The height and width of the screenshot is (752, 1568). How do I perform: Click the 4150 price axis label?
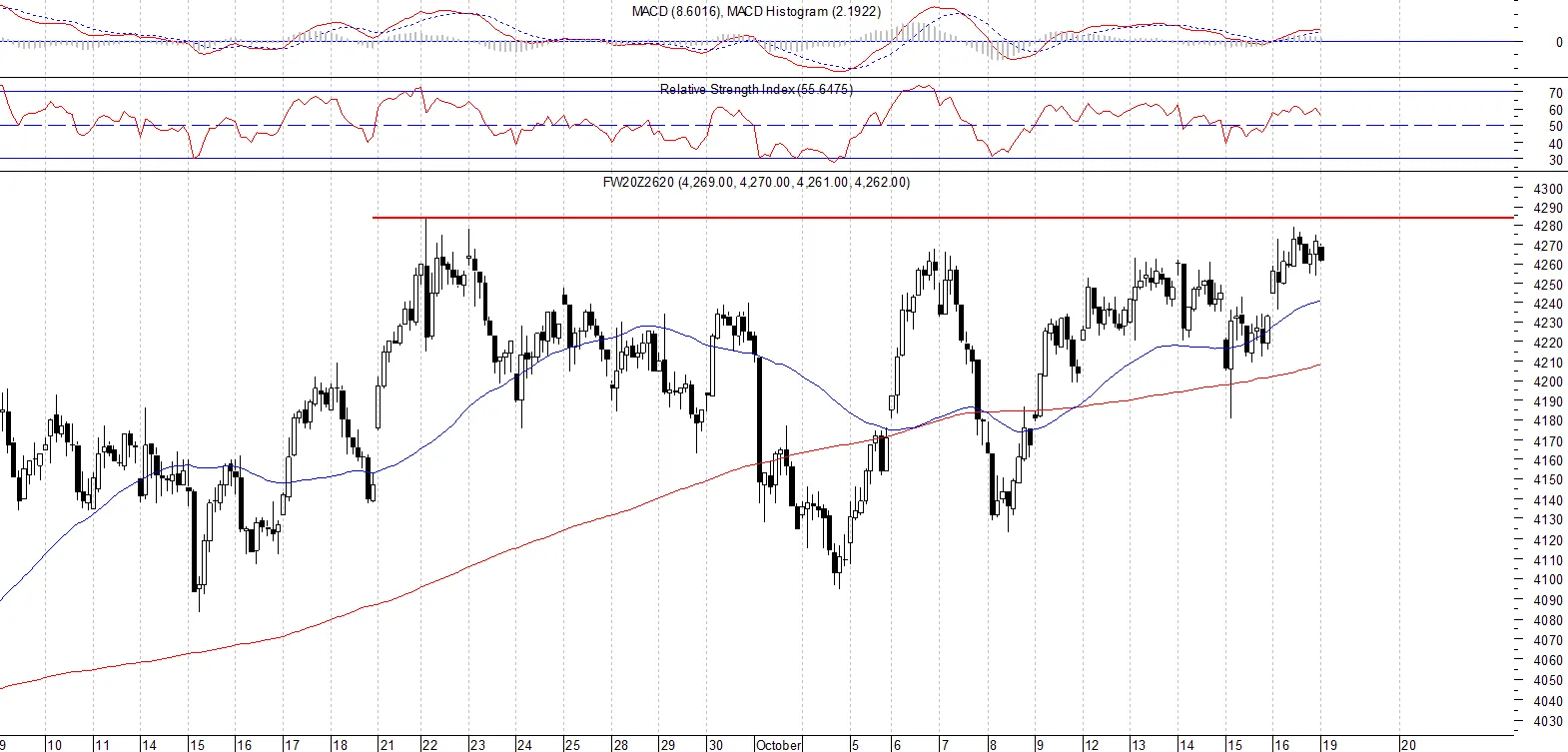[1548, 480]
